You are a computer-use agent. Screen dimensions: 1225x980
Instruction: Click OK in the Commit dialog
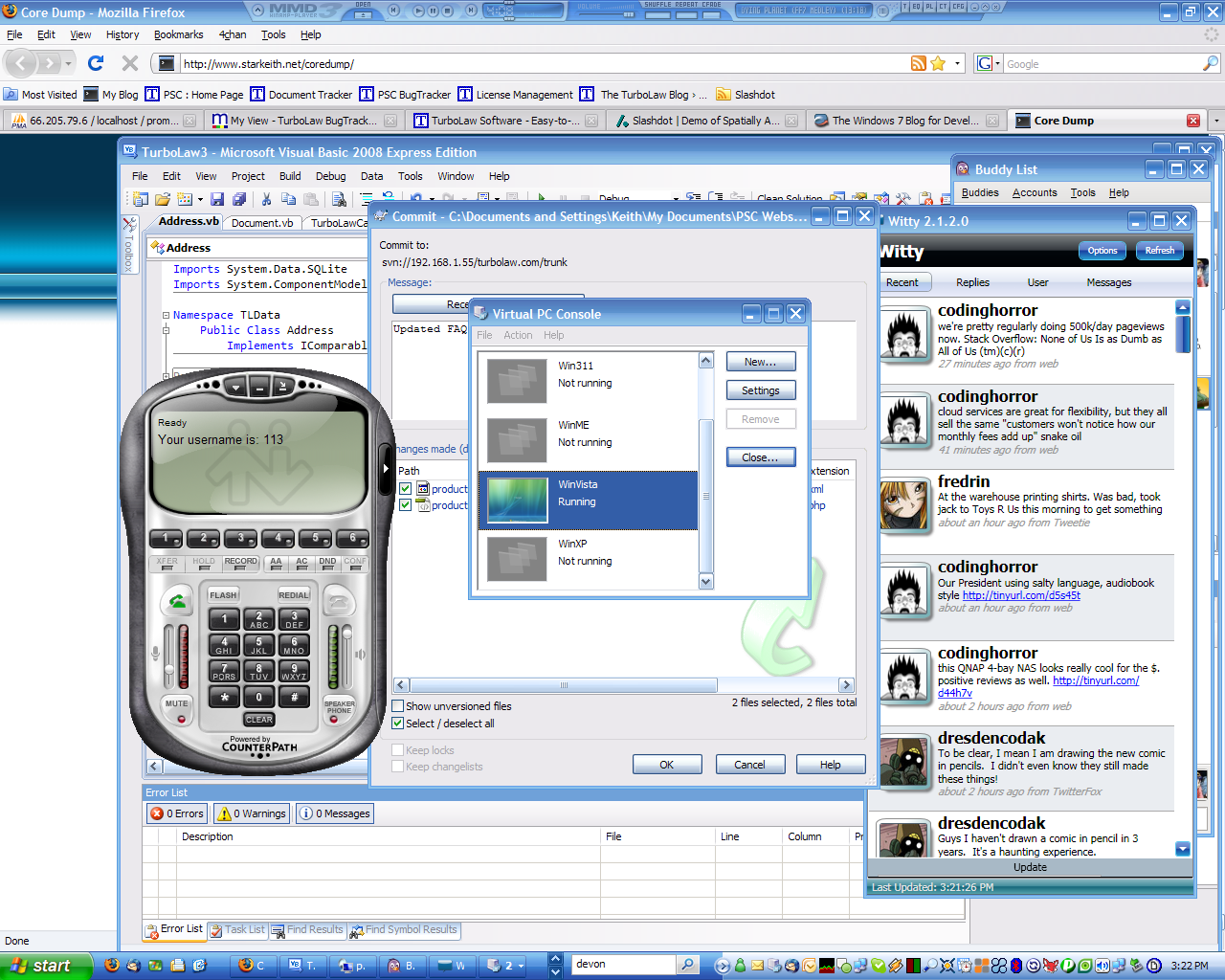click(x=667, y=765)
